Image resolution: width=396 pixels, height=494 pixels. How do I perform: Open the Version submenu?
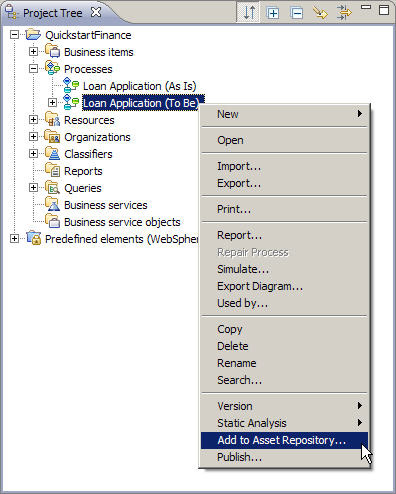point(284,406)
